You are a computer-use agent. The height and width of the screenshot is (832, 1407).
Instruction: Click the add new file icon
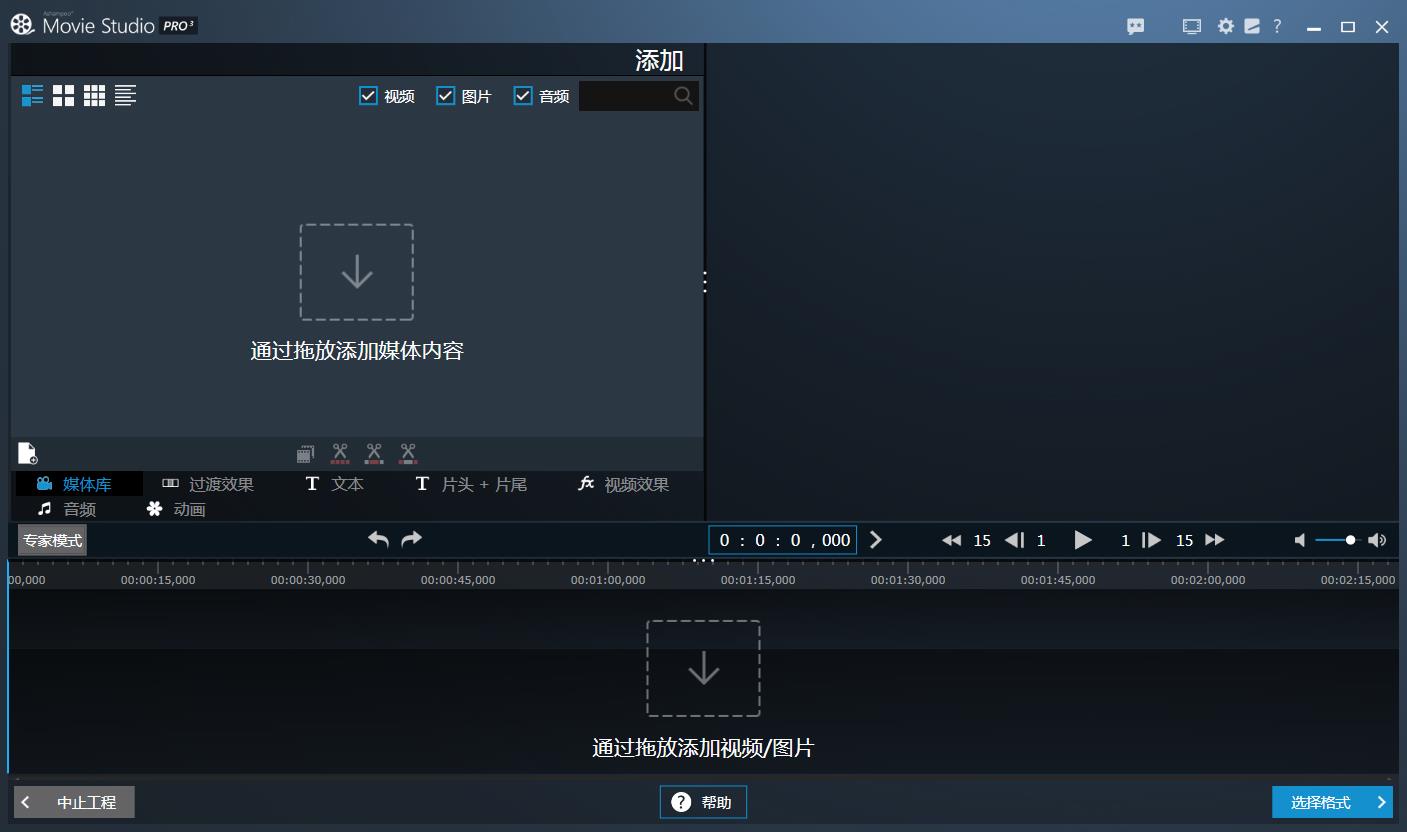point(28,454)
